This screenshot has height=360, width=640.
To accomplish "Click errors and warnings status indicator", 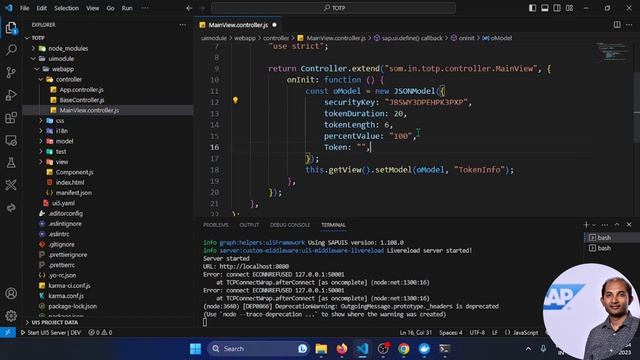I will pyautogui.click(x=100, y=333).
